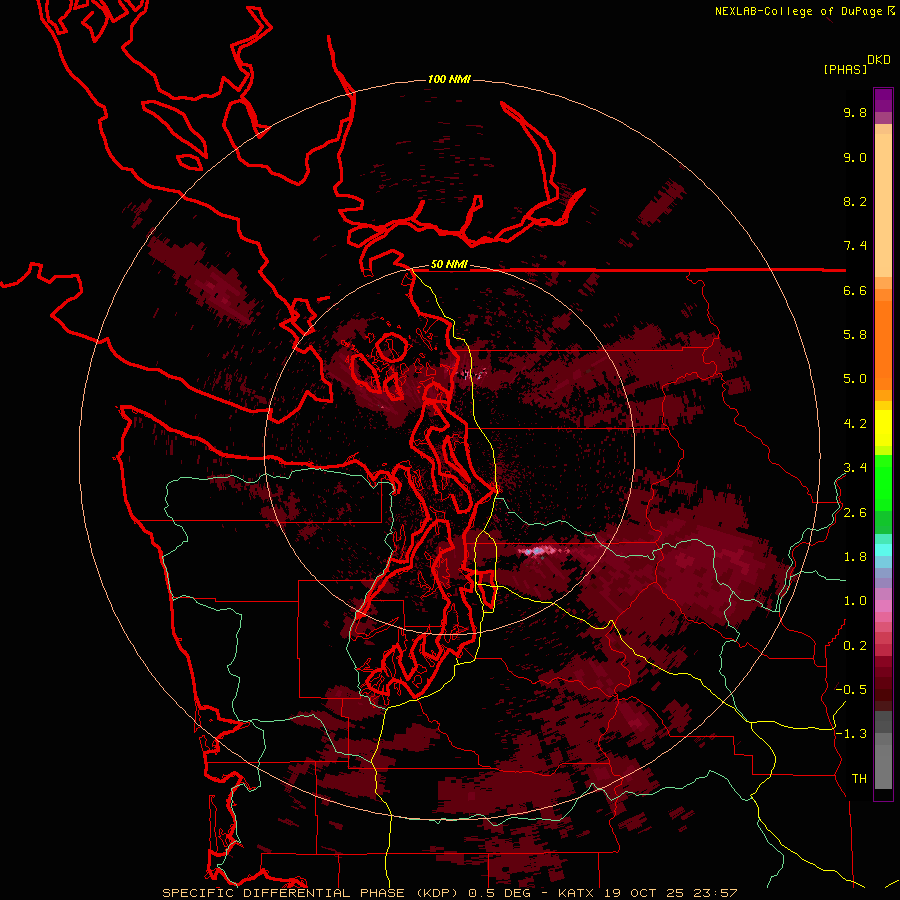900x900 pixels.
Task: Select the 2.6 legend value
Action: (x=855, y=513)
